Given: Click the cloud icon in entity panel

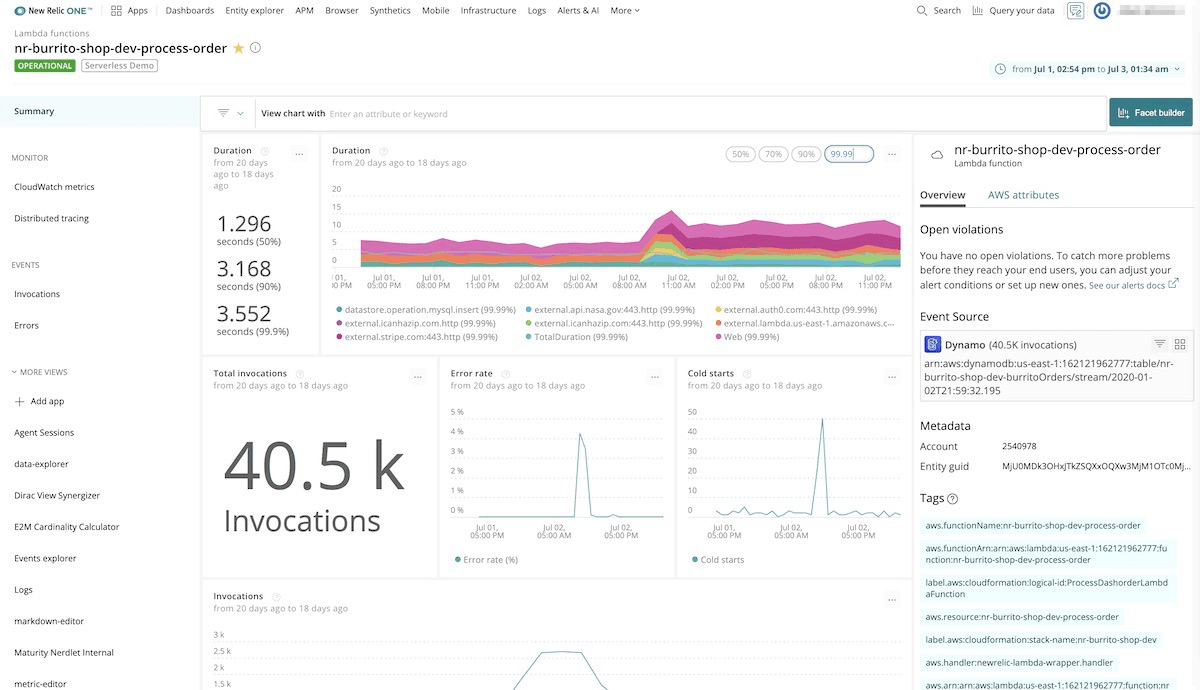Looking at the screenshot, I should pos(937,155).
